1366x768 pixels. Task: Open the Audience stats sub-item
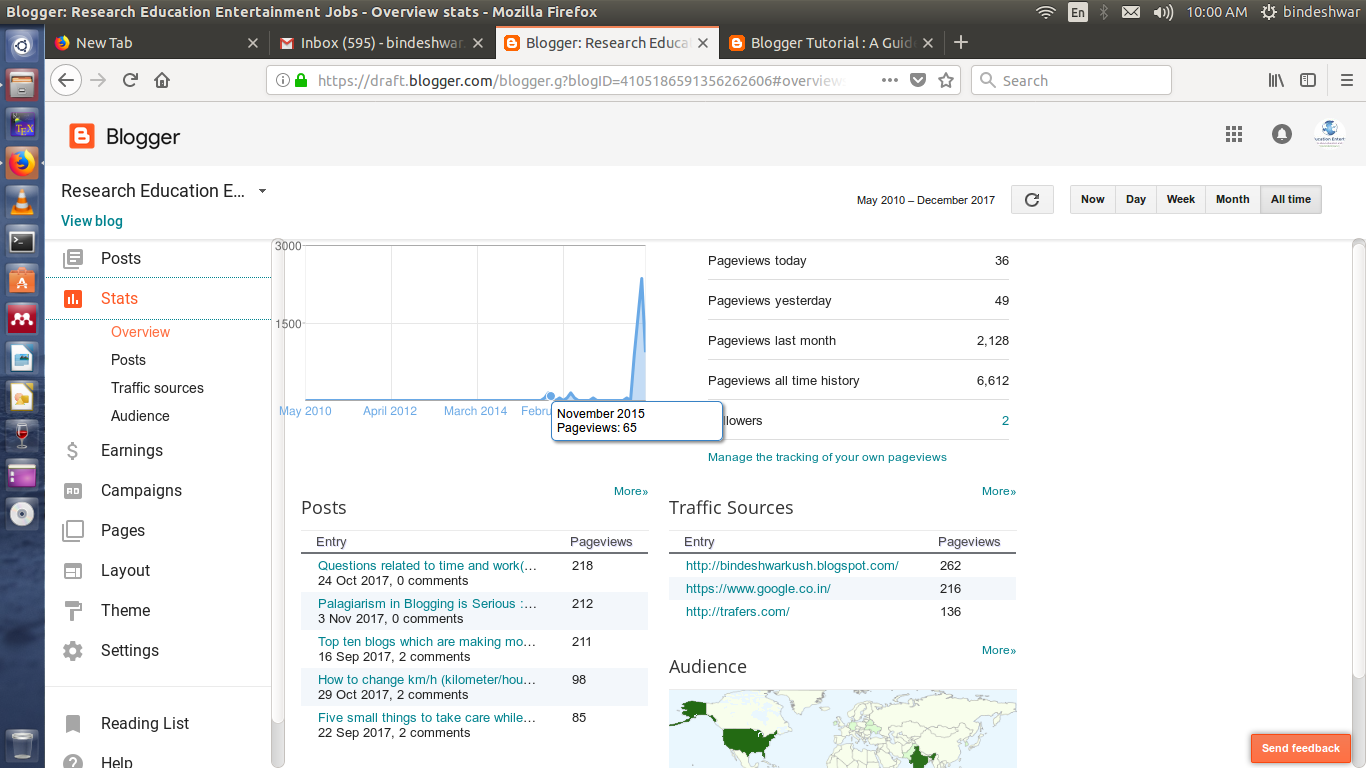tap(140, 416)
